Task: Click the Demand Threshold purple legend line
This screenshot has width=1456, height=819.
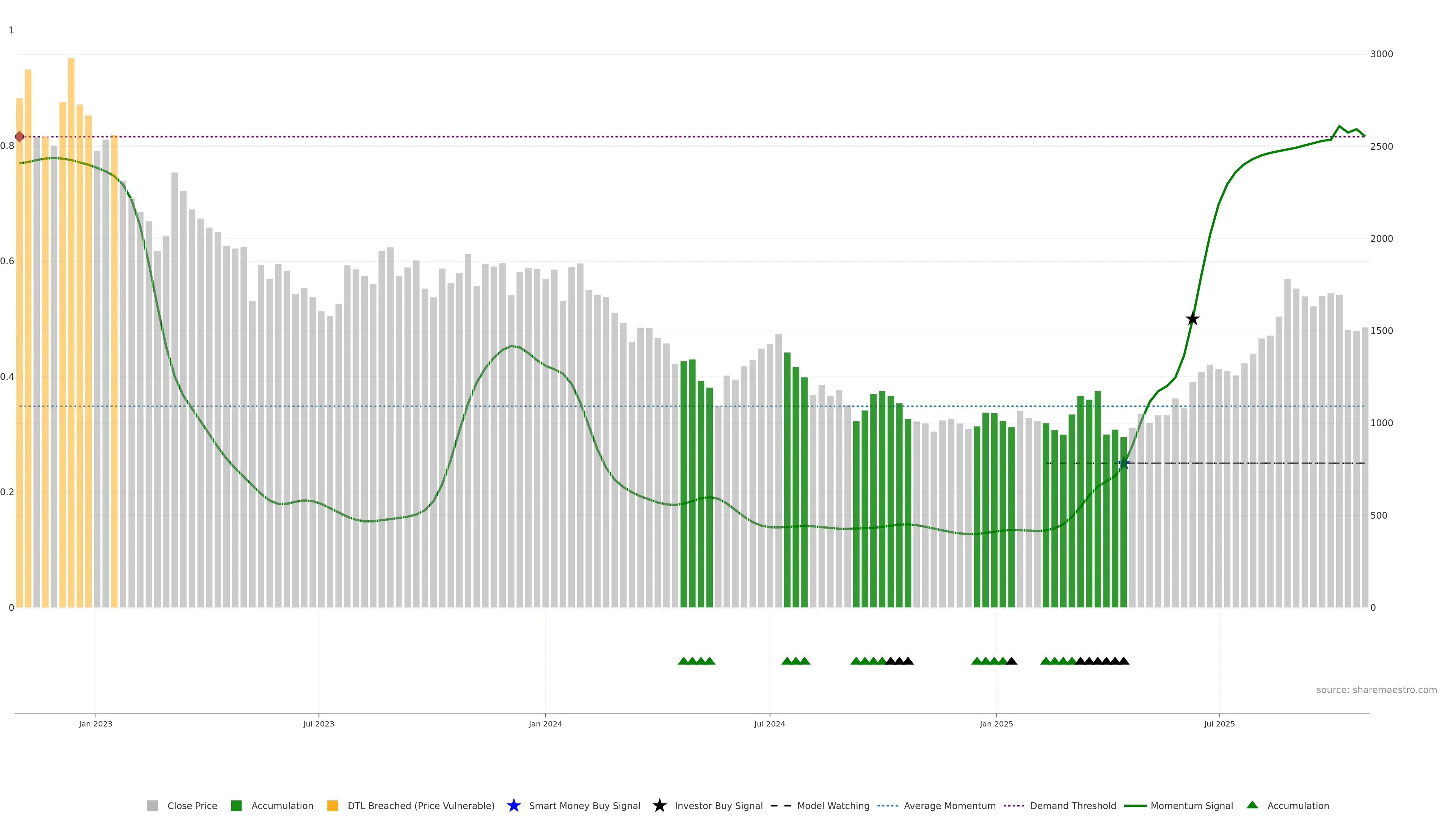Action: coord(1014,805)
